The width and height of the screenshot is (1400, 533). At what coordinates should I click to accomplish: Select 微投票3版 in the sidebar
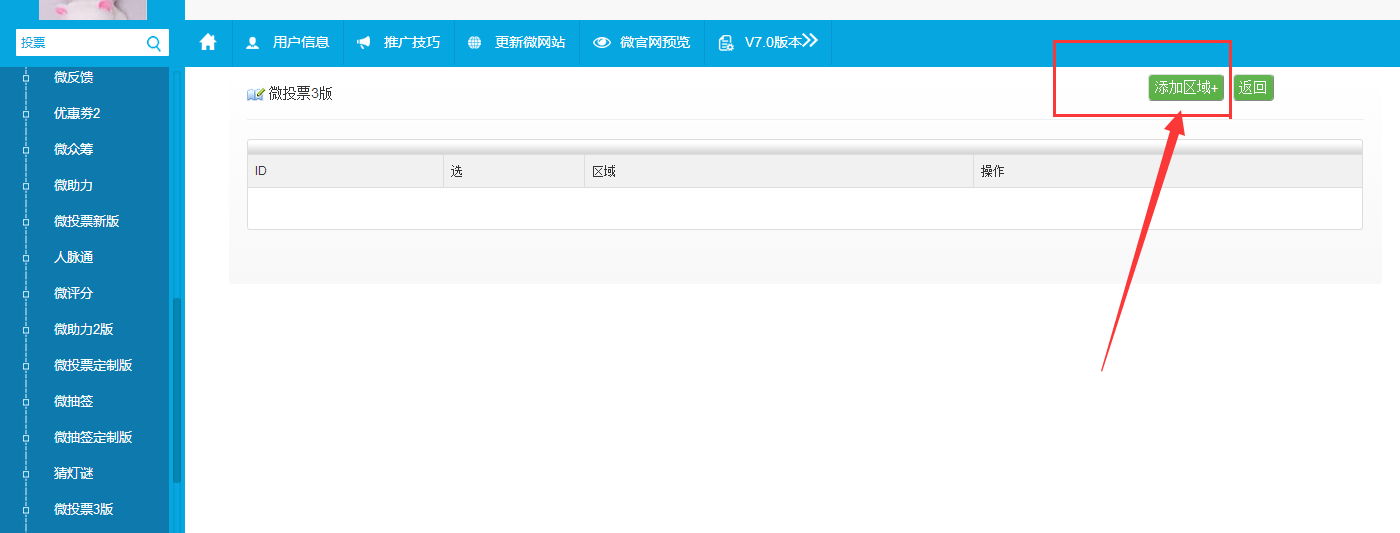[84, 509]
